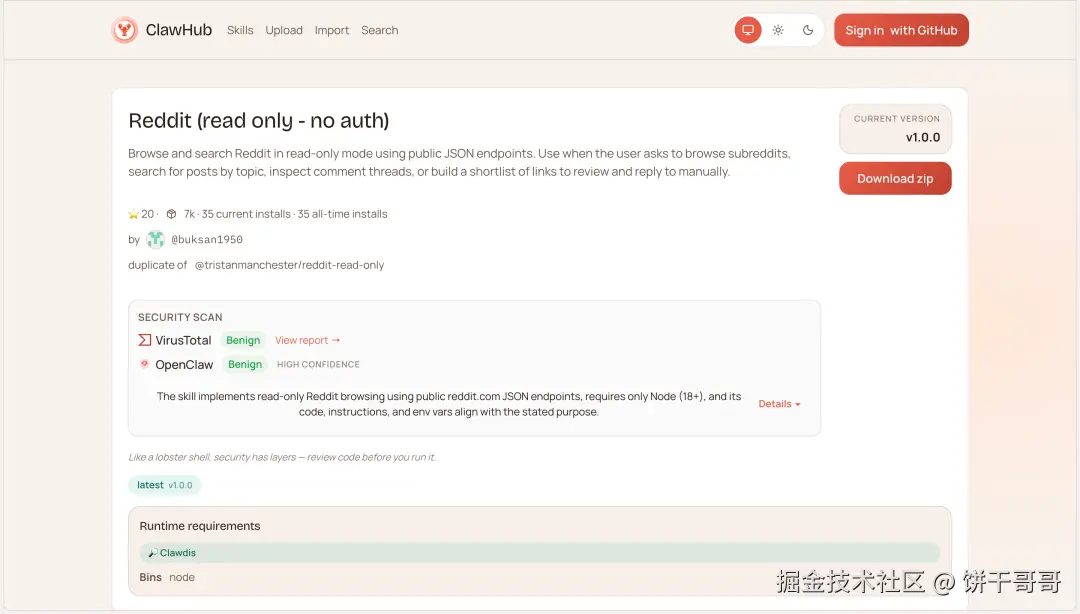This screenshot has width=1080, height=614.
Task: Click the 'node' bins value
Action: point(182,577)
